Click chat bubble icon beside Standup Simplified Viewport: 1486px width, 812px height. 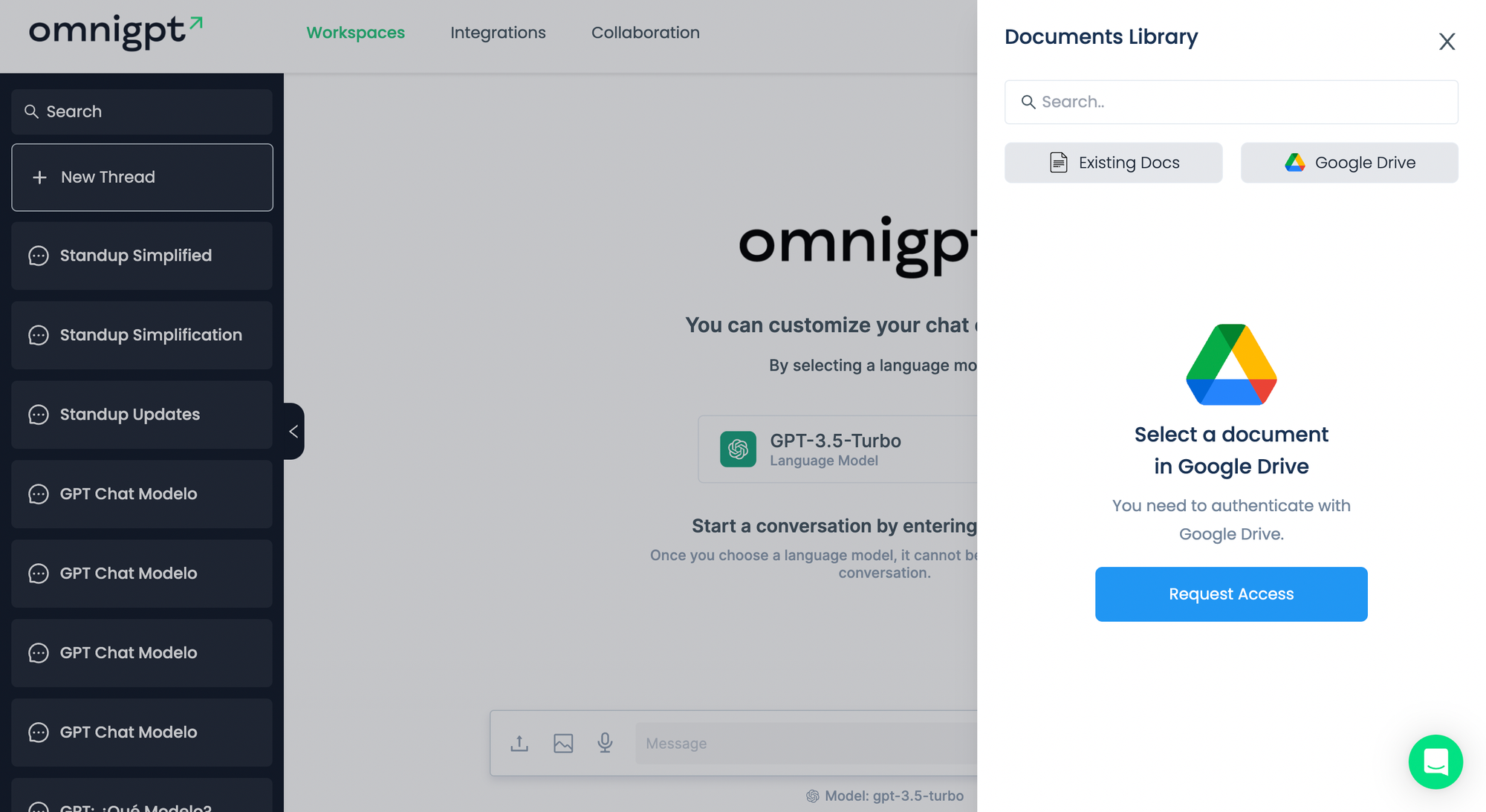point(39,256)
